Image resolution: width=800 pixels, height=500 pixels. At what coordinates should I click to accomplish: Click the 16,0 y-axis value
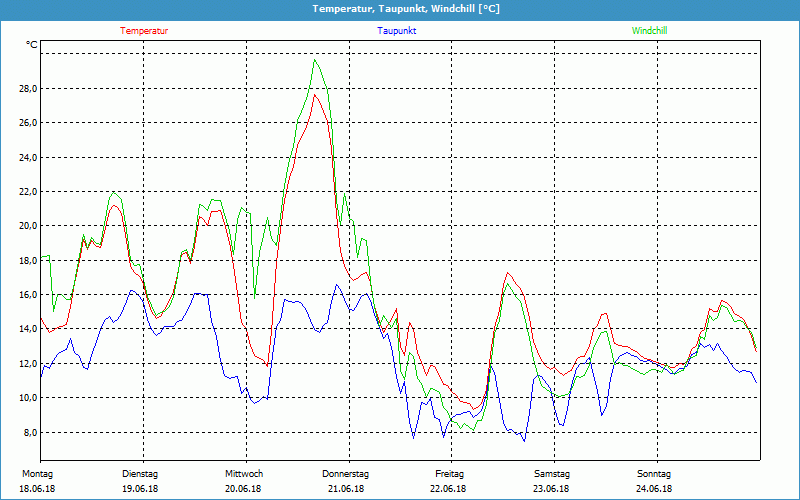(29, 295)
